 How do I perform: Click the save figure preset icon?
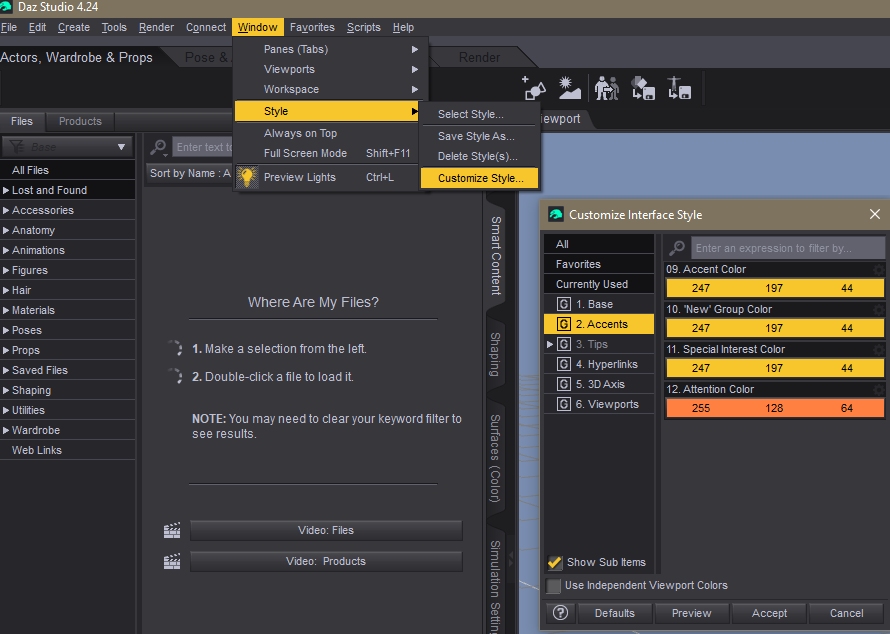click(679, 88)
